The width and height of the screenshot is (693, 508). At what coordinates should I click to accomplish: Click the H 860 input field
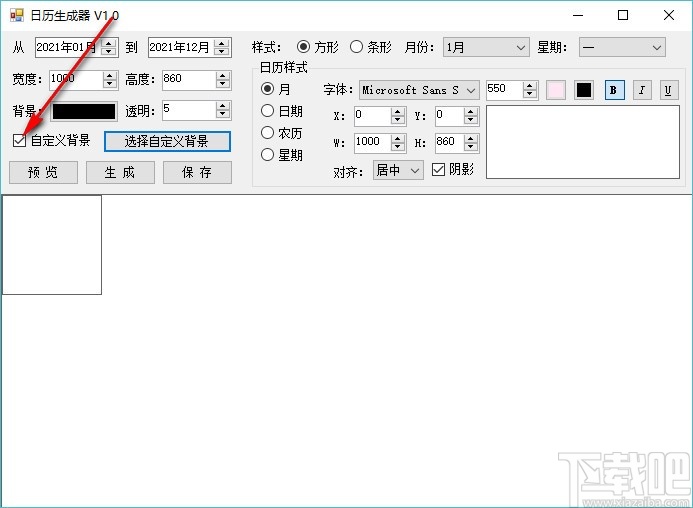(x=449, y=143)
